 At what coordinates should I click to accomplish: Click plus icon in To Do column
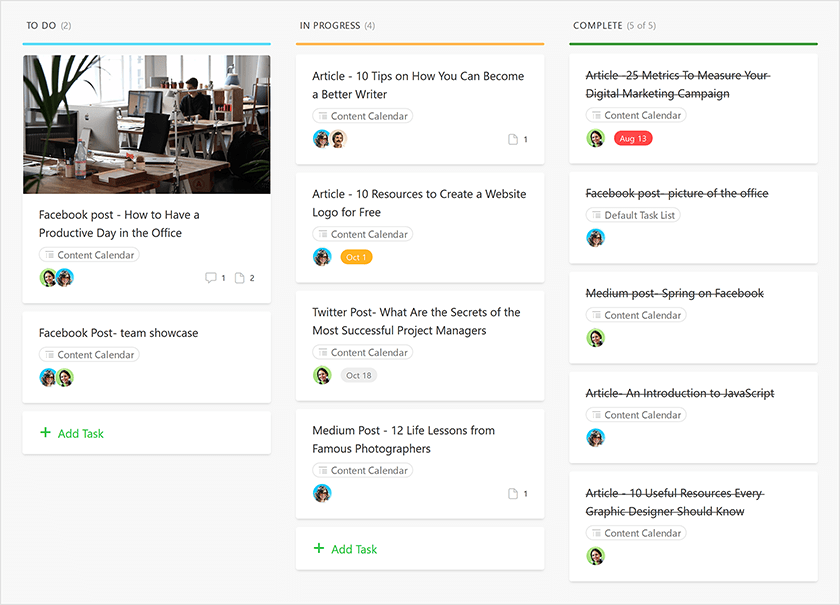click(x=46, y=432)
